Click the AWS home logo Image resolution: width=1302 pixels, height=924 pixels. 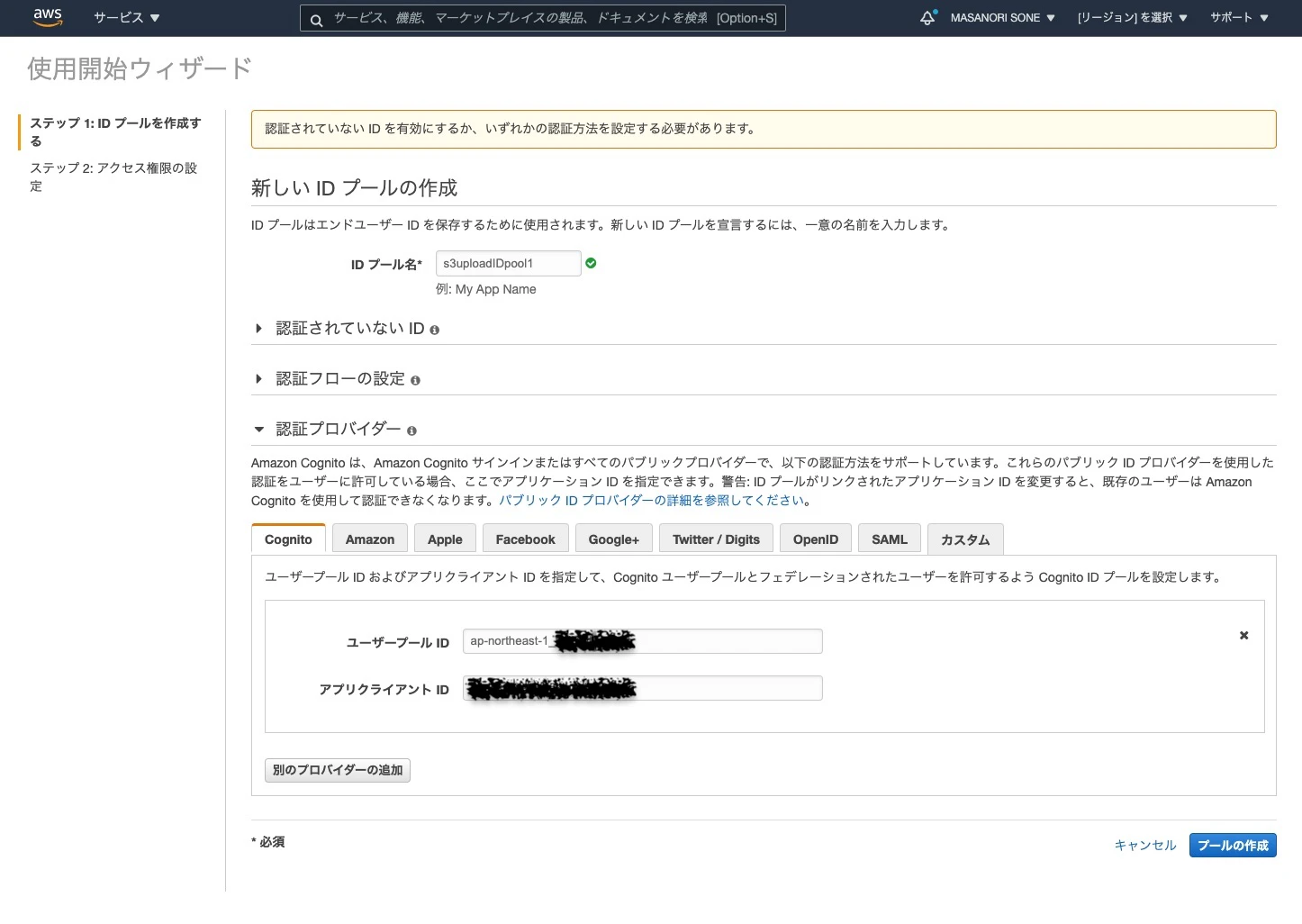47,17
